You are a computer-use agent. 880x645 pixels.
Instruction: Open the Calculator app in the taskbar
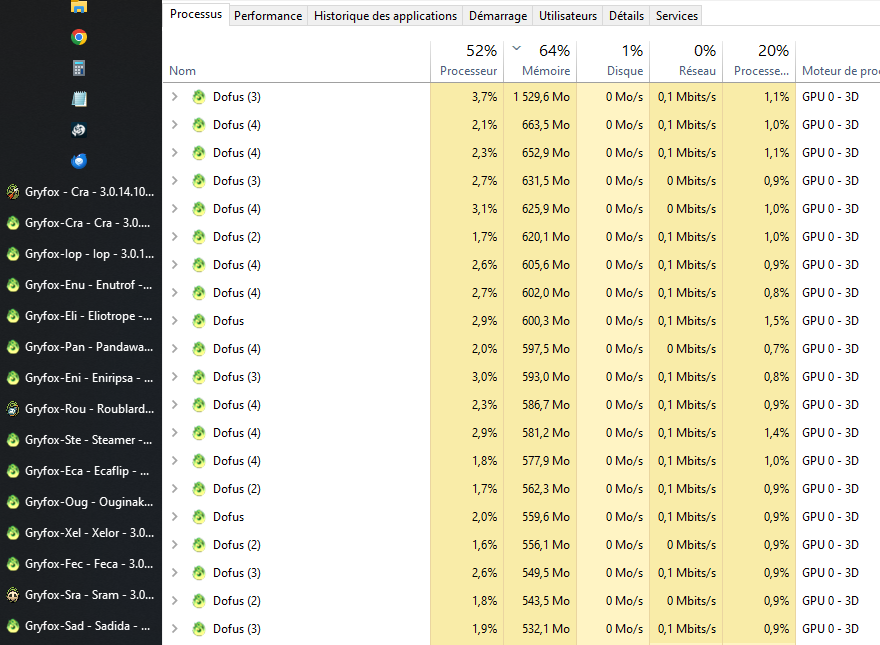(x=79, y=68)
